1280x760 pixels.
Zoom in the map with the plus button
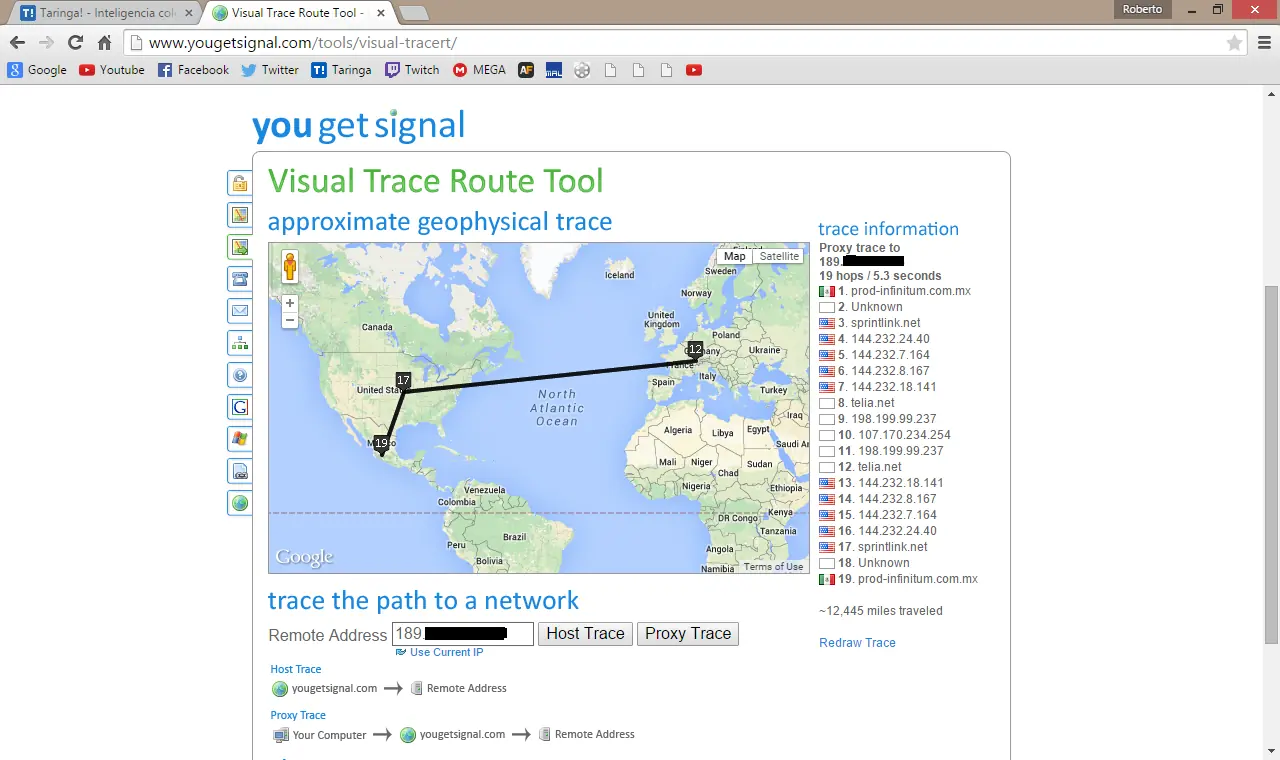(290, 303)
